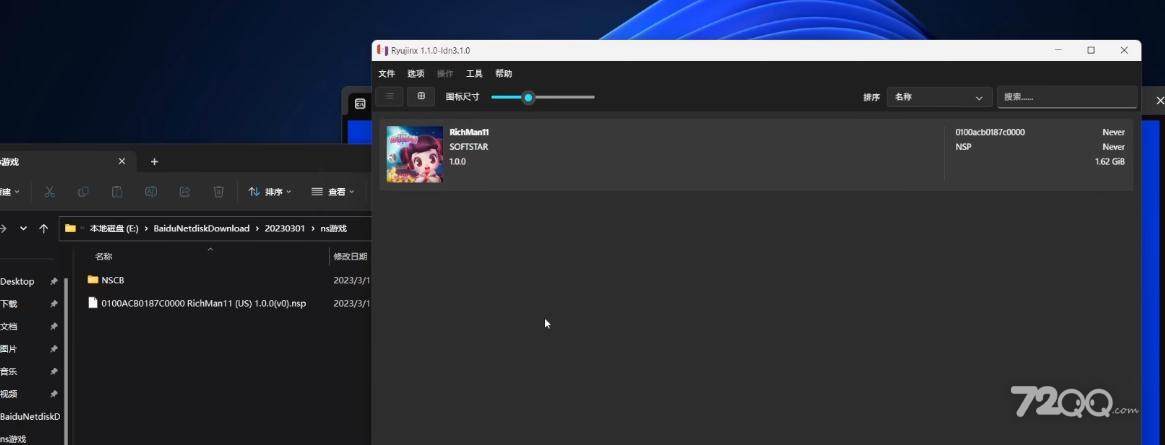
Task: Click the breadcrumb chevron after BaiduNetdiskDownload
Action: point(257,229)
